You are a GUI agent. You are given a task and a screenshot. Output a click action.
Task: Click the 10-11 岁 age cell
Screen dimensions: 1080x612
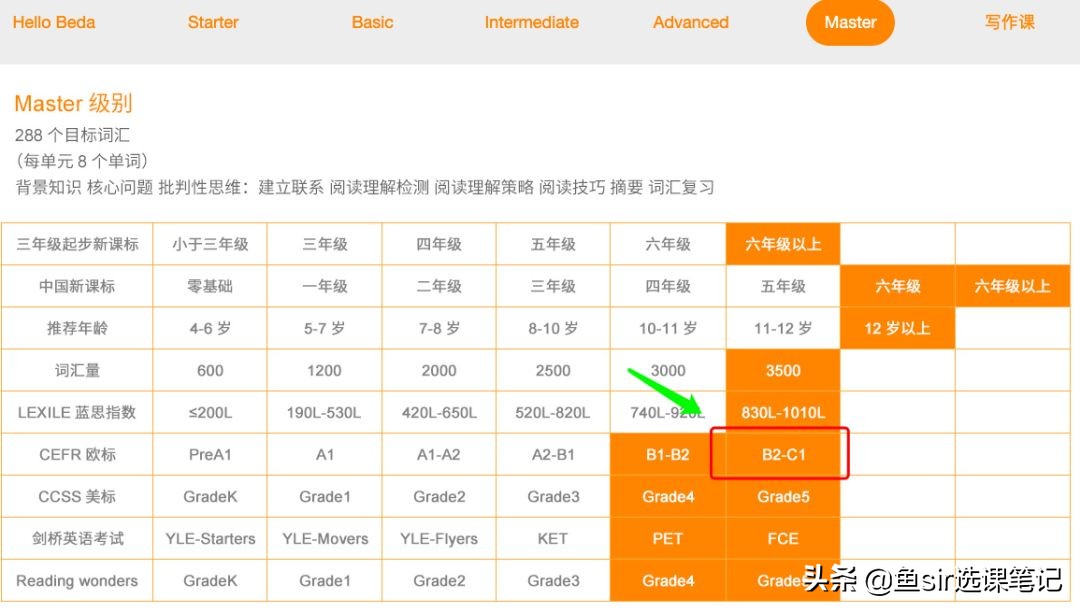pyautogui.click(x=667, y=328)
